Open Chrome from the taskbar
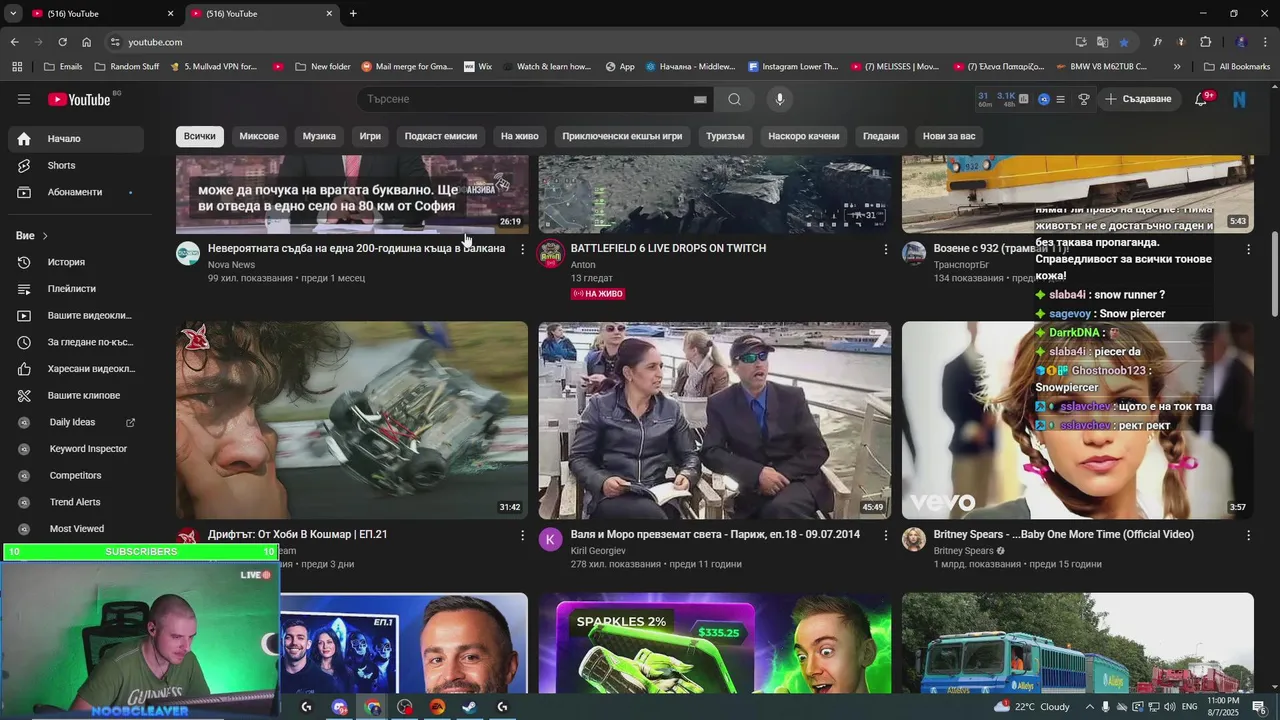The width and height of the screenshot is (1280, 720). [x=373, y=707]
